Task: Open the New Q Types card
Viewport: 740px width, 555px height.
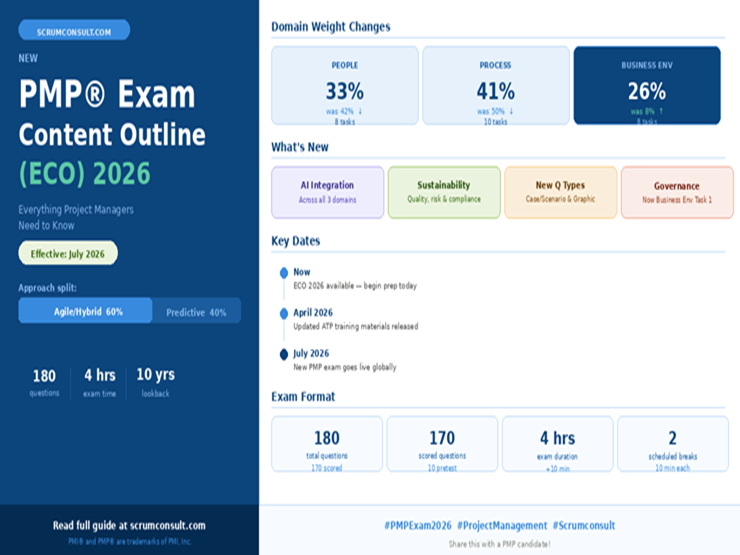Action: click(x=561, y=192)
